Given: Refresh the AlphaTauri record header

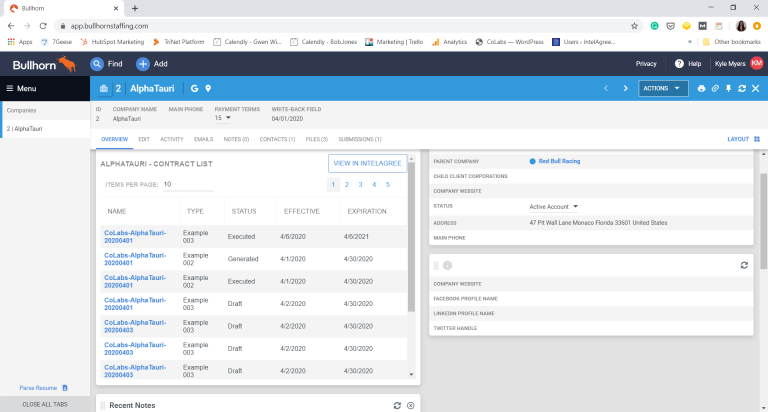Looking at the screenshot, I should (742, 89).
